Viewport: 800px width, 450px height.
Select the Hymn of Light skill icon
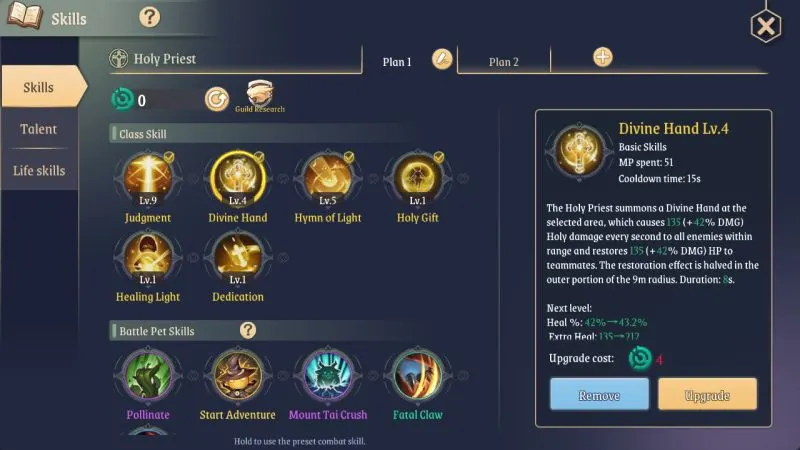[328, 178]
